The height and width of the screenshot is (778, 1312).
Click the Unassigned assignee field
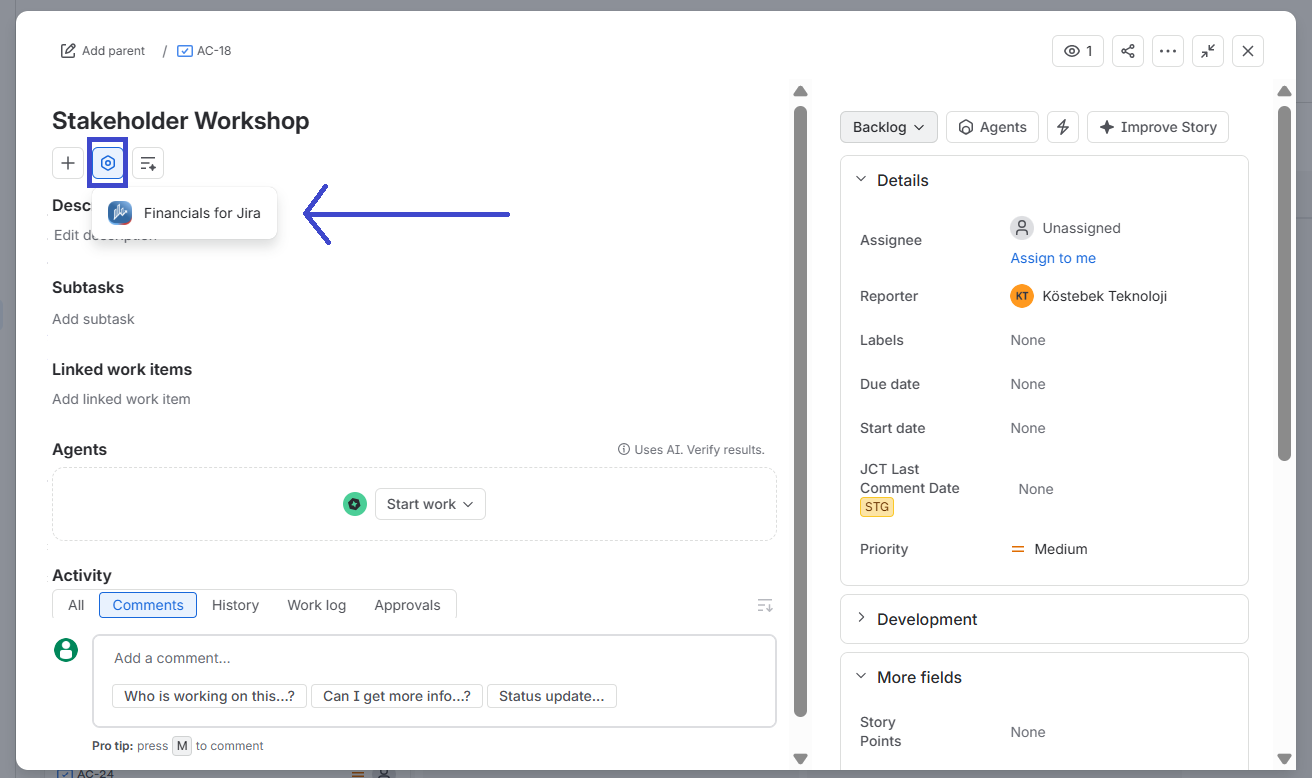tap(1066, 228)
